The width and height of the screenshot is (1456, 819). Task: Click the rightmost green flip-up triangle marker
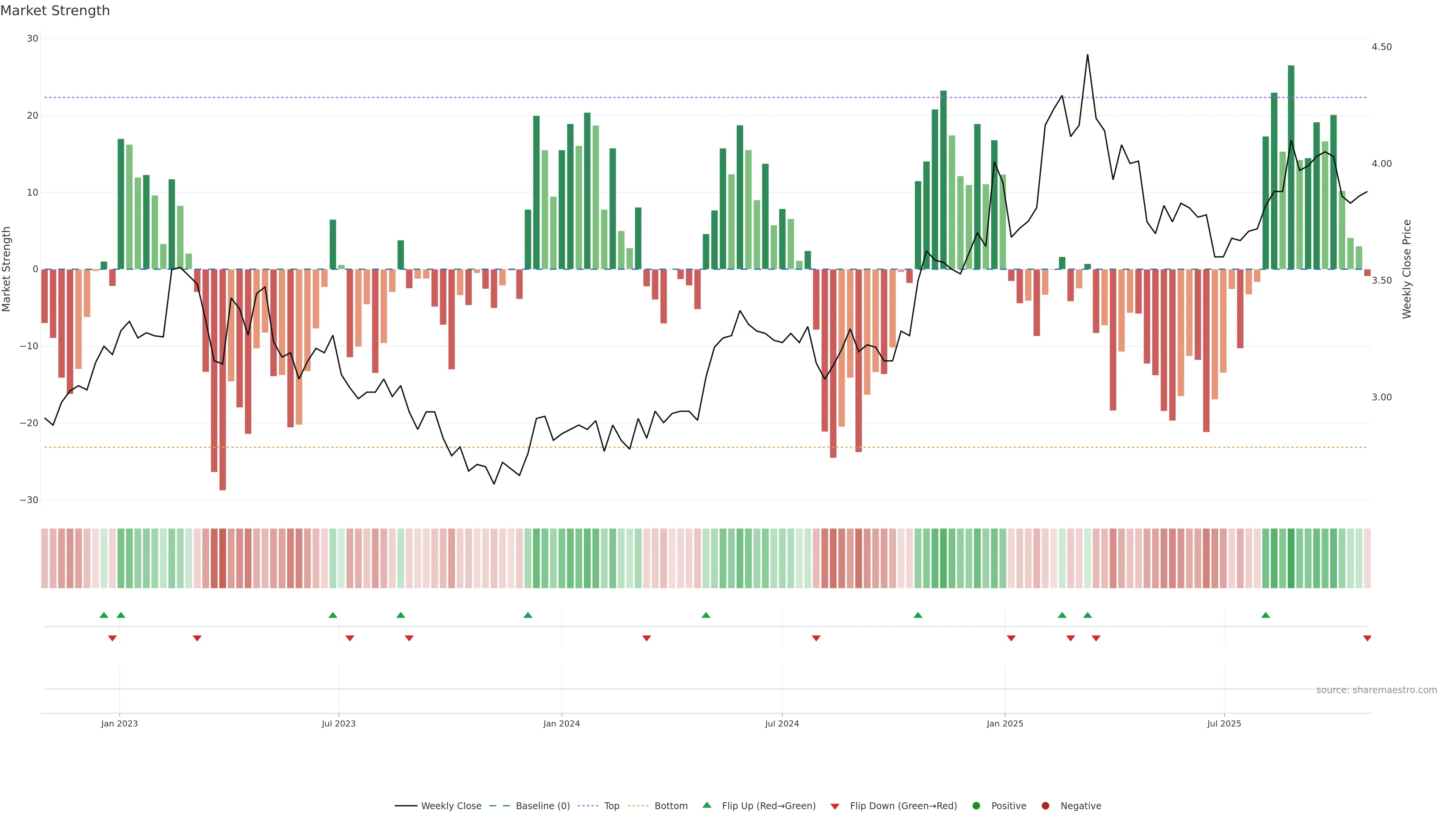coord(1266,615)
